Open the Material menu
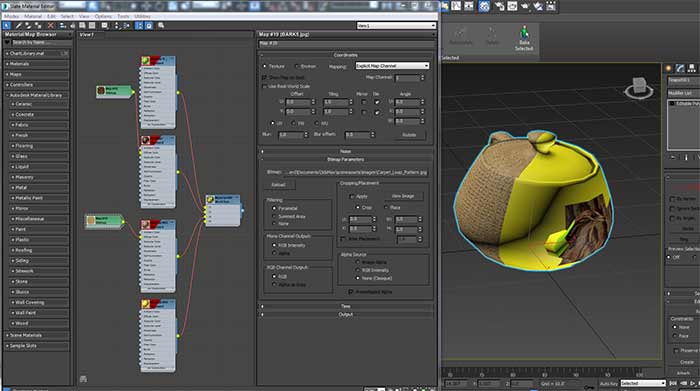 tap(33, 16)
